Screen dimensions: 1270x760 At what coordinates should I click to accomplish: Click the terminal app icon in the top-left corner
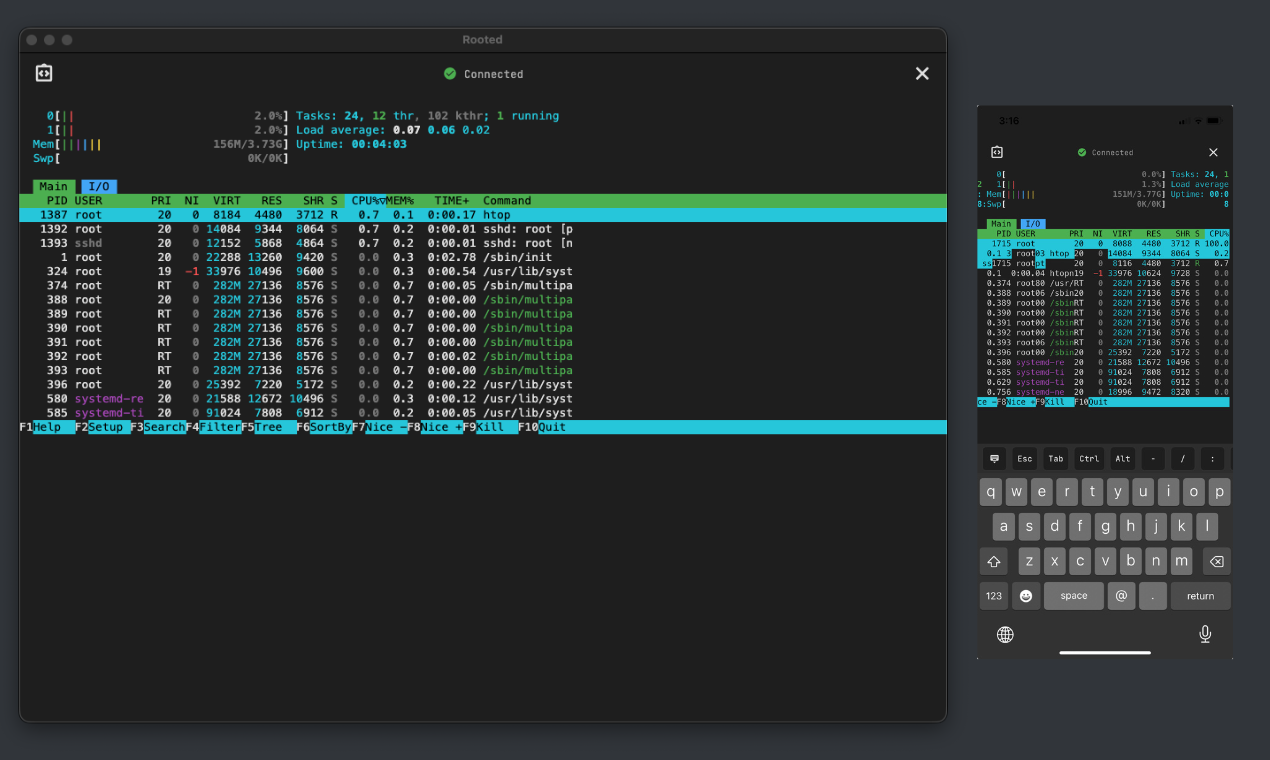pyautogui.click(x=42, y=72)
